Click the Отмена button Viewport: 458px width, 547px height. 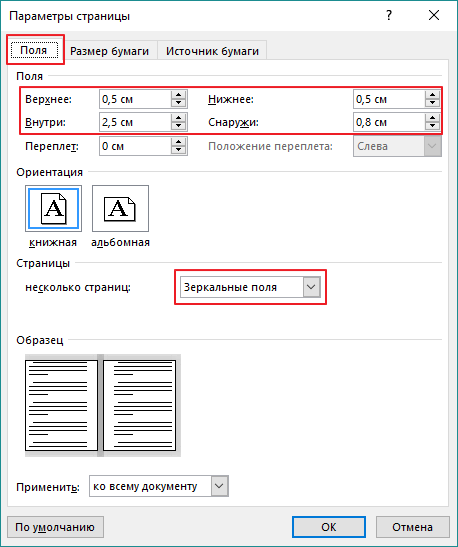coord(412,527)
